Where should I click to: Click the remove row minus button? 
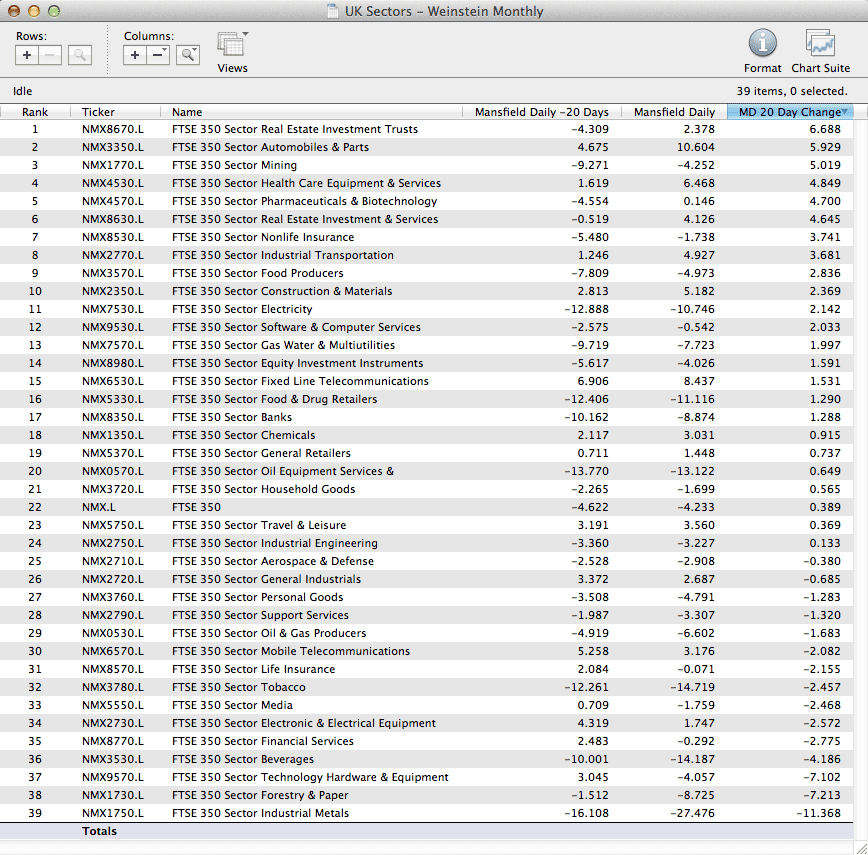tap(51, 55)
